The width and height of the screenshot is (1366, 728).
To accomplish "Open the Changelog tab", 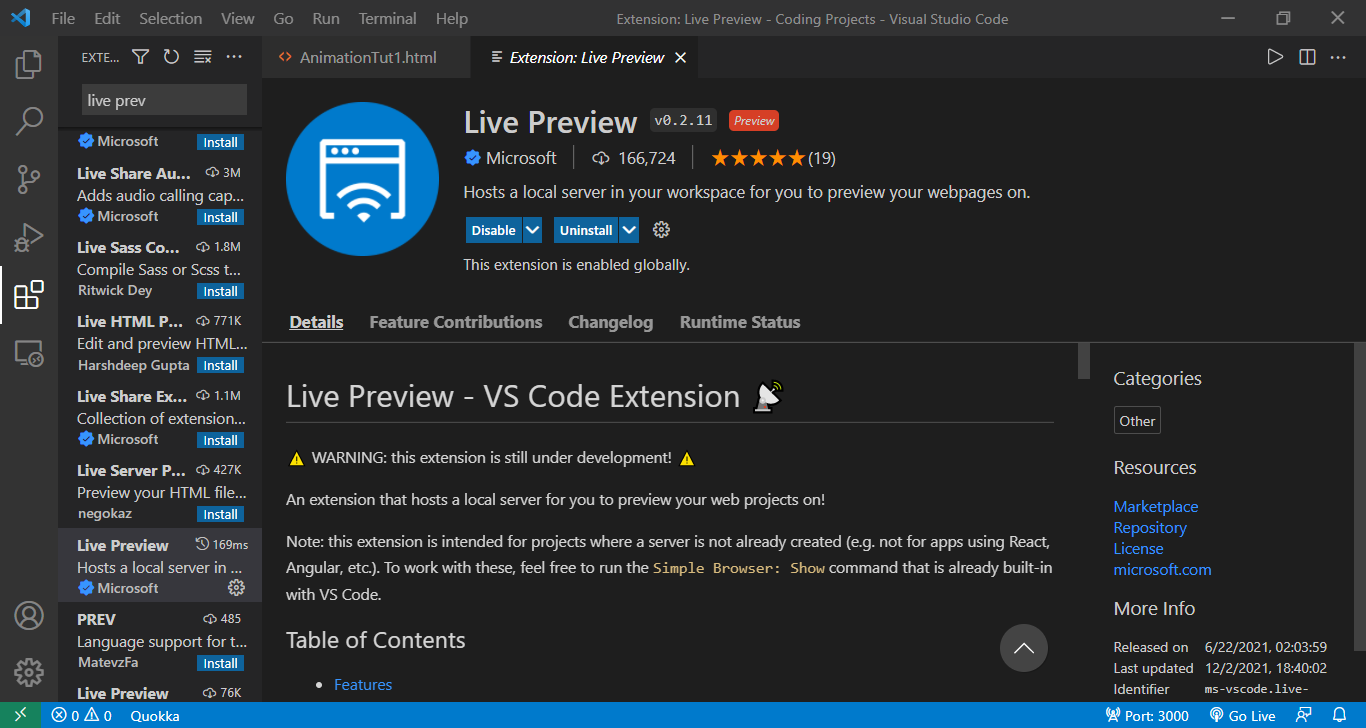I will (x=611, y=322).
